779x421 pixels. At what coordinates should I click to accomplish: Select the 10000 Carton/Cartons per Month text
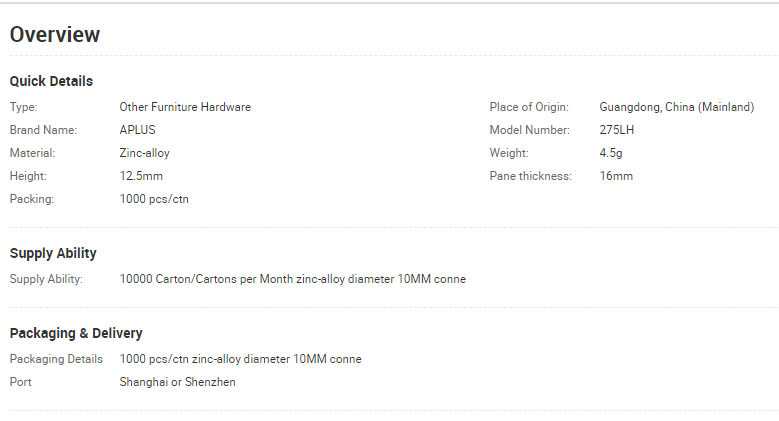click(x=206, y=279)
